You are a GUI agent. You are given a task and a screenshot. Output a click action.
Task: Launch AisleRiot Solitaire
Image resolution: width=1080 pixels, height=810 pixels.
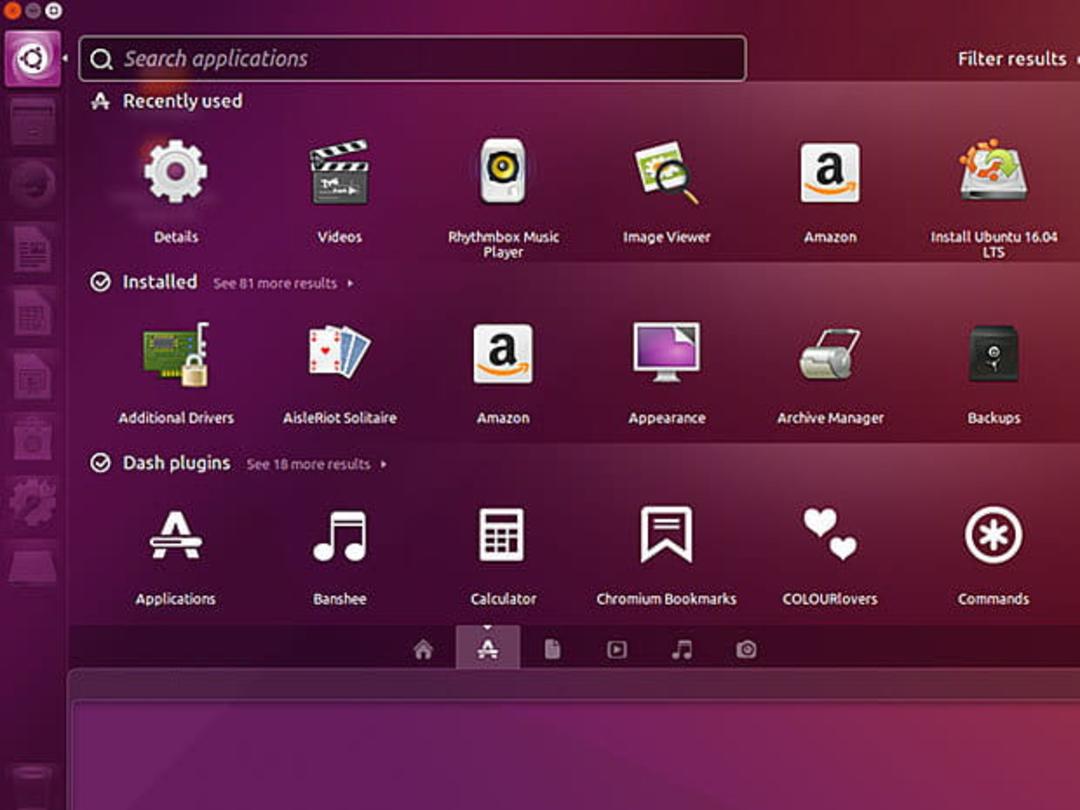point(339,352)
